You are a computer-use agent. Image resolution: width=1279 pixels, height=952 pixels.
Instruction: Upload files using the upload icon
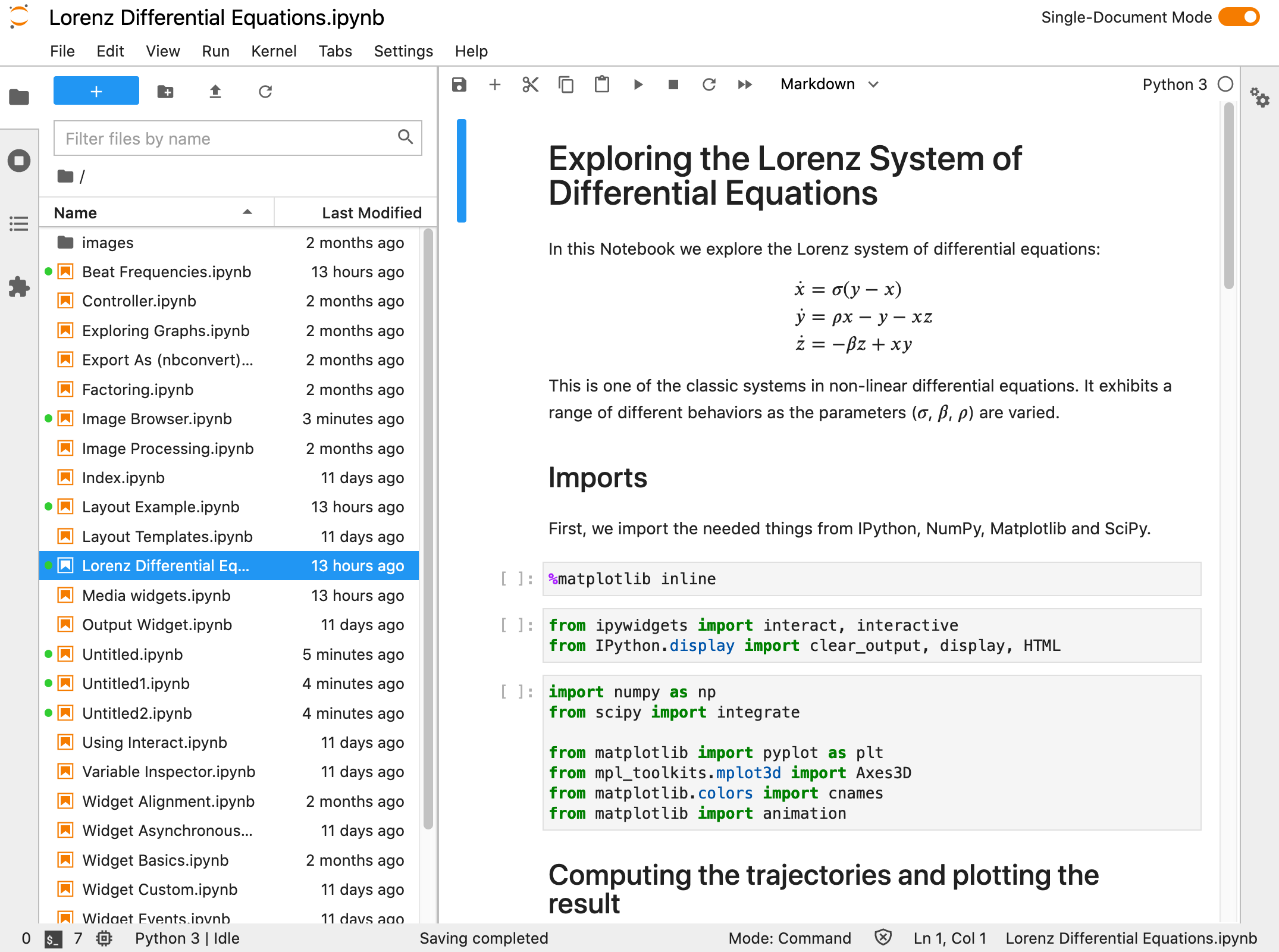(215, 91)
